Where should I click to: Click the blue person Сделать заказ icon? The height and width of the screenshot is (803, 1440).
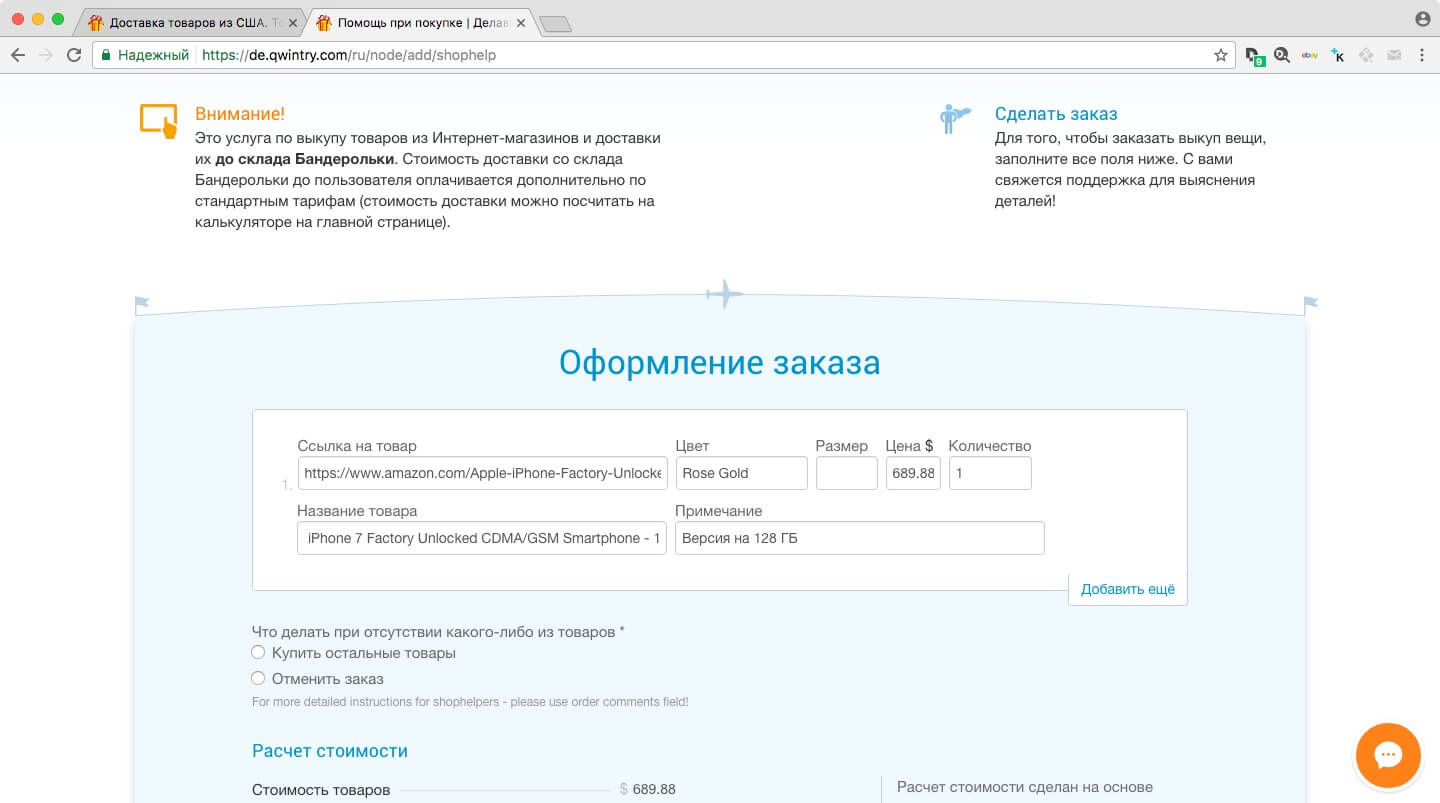(954, 119)
